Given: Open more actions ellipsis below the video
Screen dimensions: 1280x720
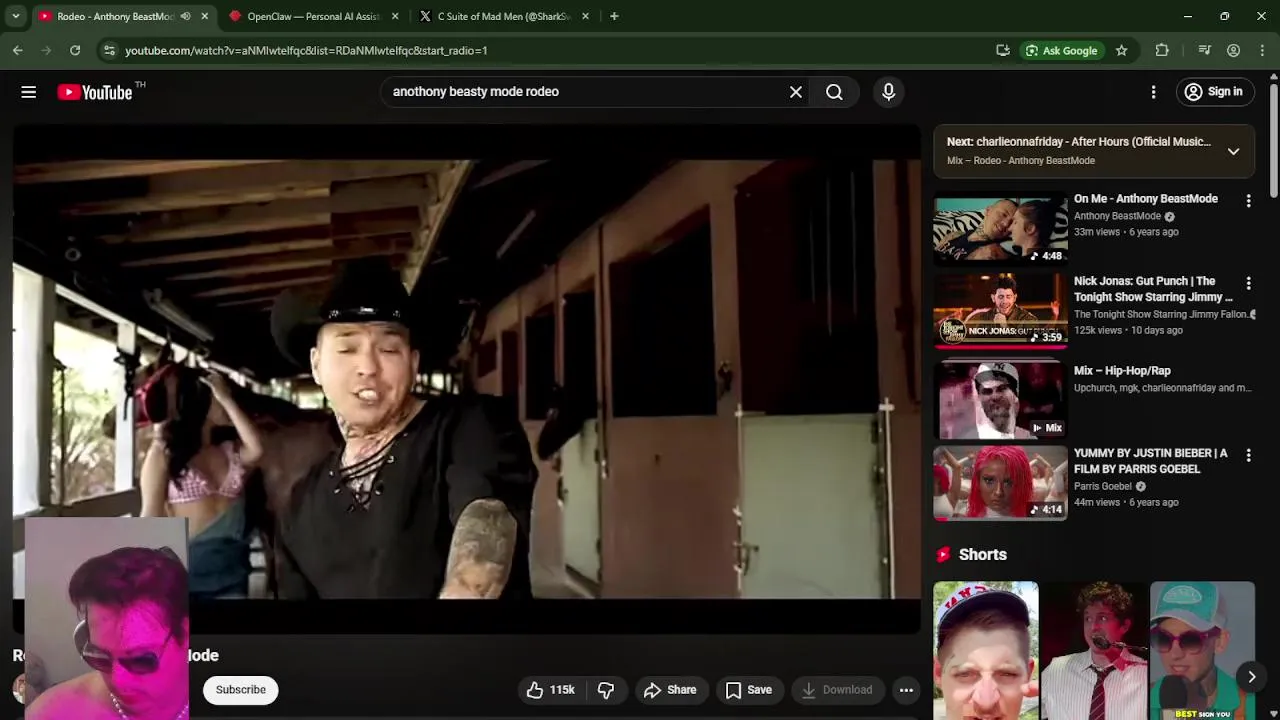Looking at the screenshot, I should pyautogui.click(x=906, y=690).
